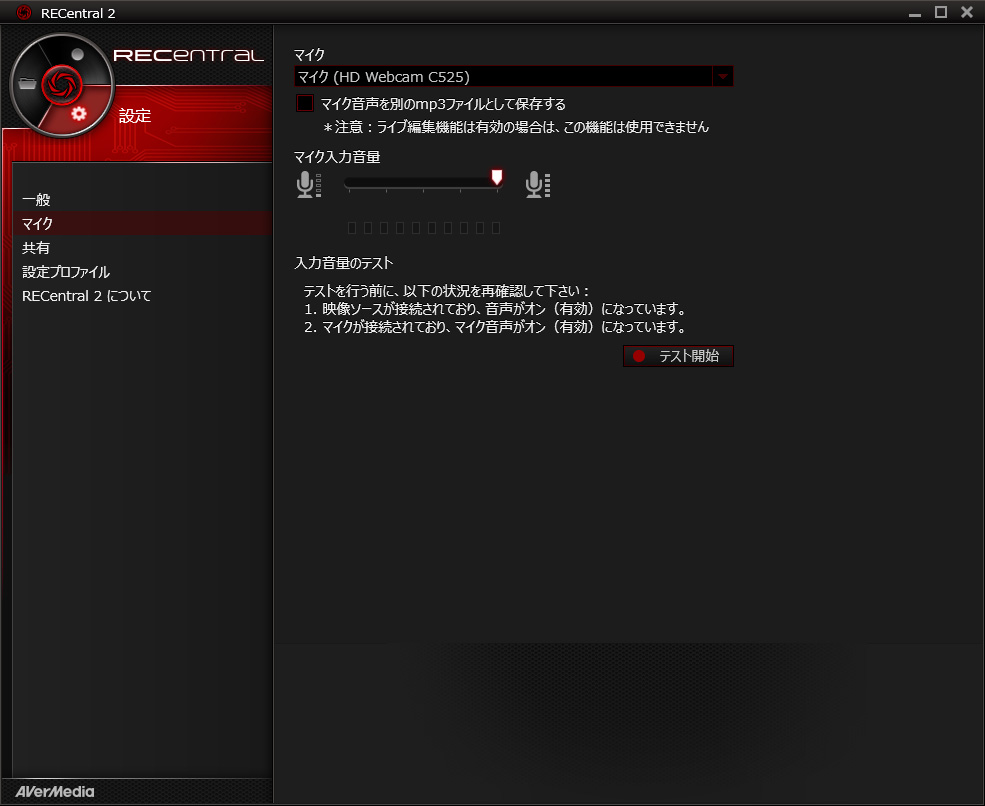Open the マイク (HD Webcam C525) combo box
Viewport: 985px width, 806px height.
513,77
